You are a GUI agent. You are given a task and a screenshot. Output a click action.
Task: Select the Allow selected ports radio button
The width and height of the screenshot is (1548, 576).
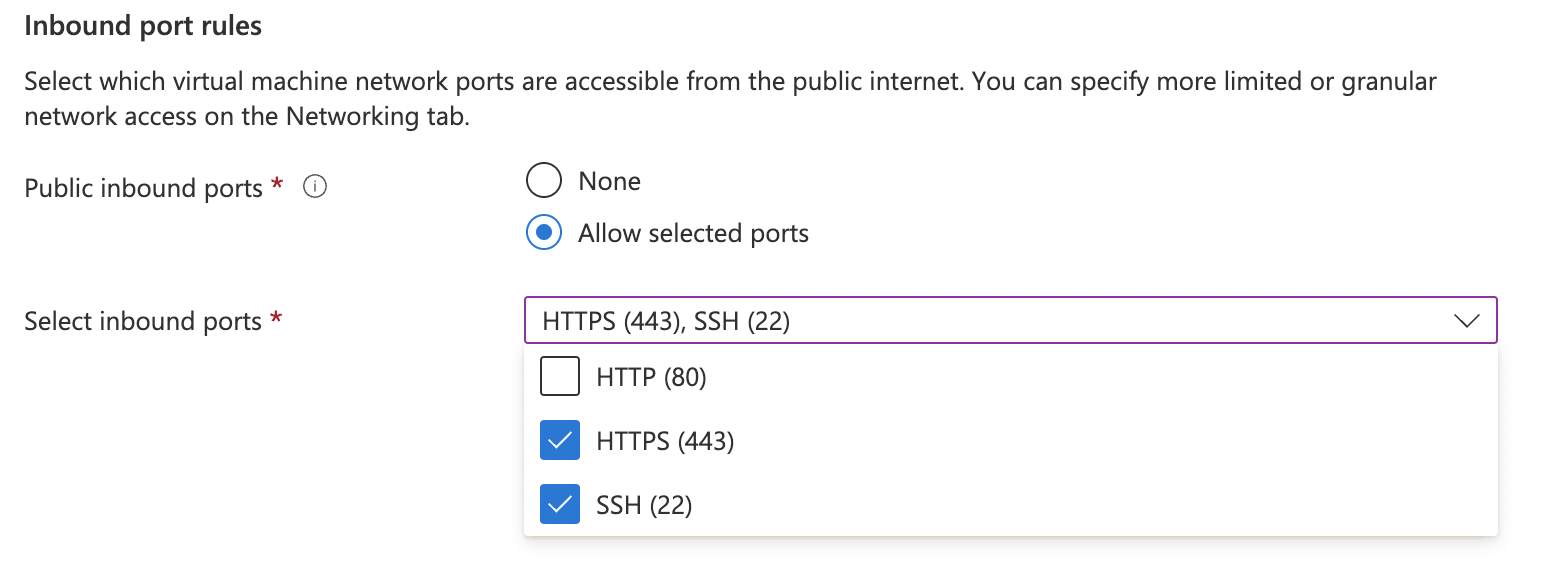(x=543, y=232)
